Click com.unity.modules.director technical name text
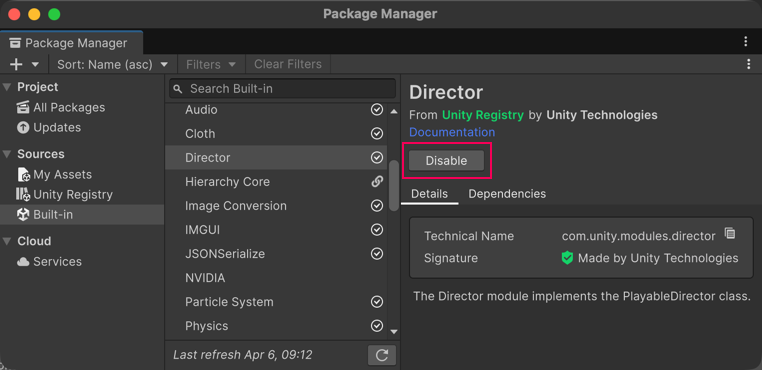The height and width of the screenshot is (370, 762). 639,236
